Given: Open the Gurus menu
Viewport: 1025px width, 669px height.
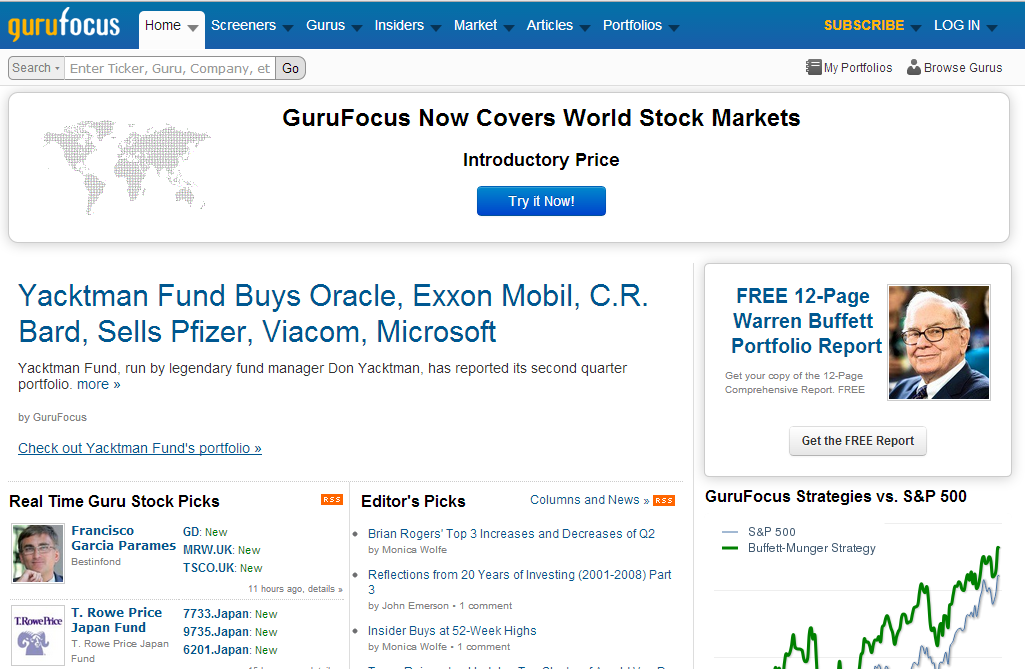Looking at the screenshot, I should pyautogui.click(x=333, y=26).
